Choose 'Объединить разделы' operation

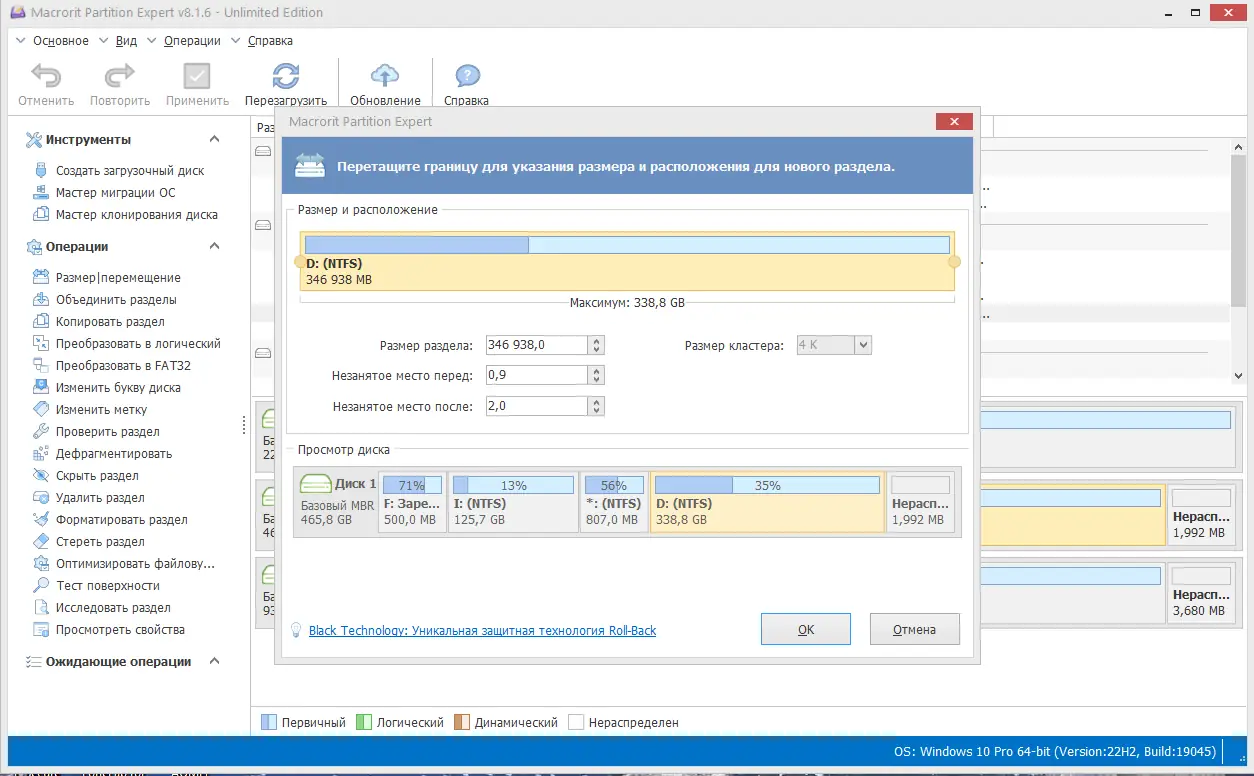point(116,300)
